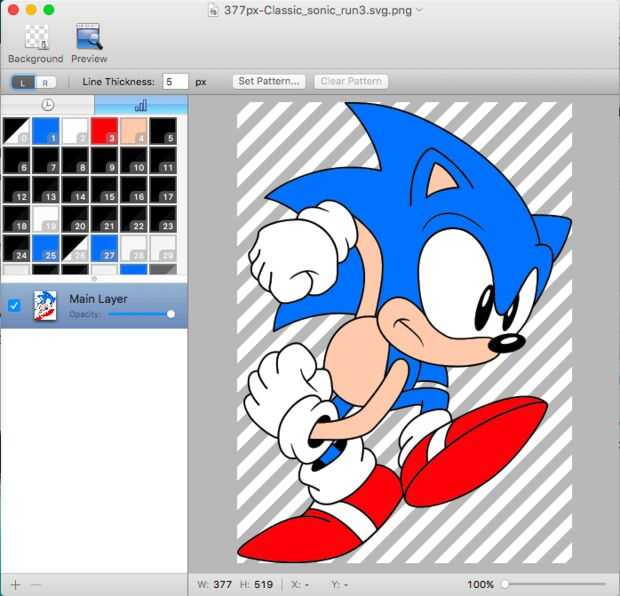Screen dimensions: 620x596
Task: Select the Main Layer thumbnail
Action: coord(45,305)
